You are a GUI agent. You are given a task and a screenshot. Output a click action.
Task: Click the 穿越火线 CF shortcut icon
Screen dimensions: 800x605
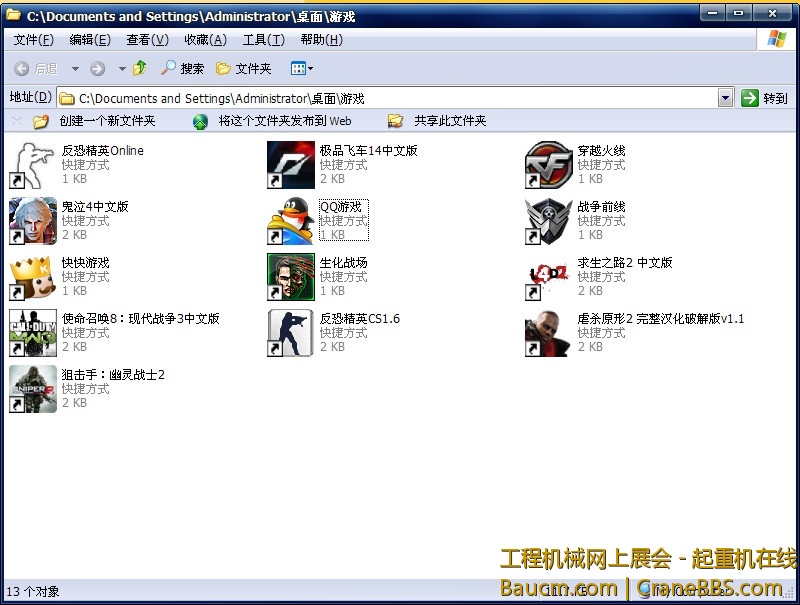tap(549, 165)
